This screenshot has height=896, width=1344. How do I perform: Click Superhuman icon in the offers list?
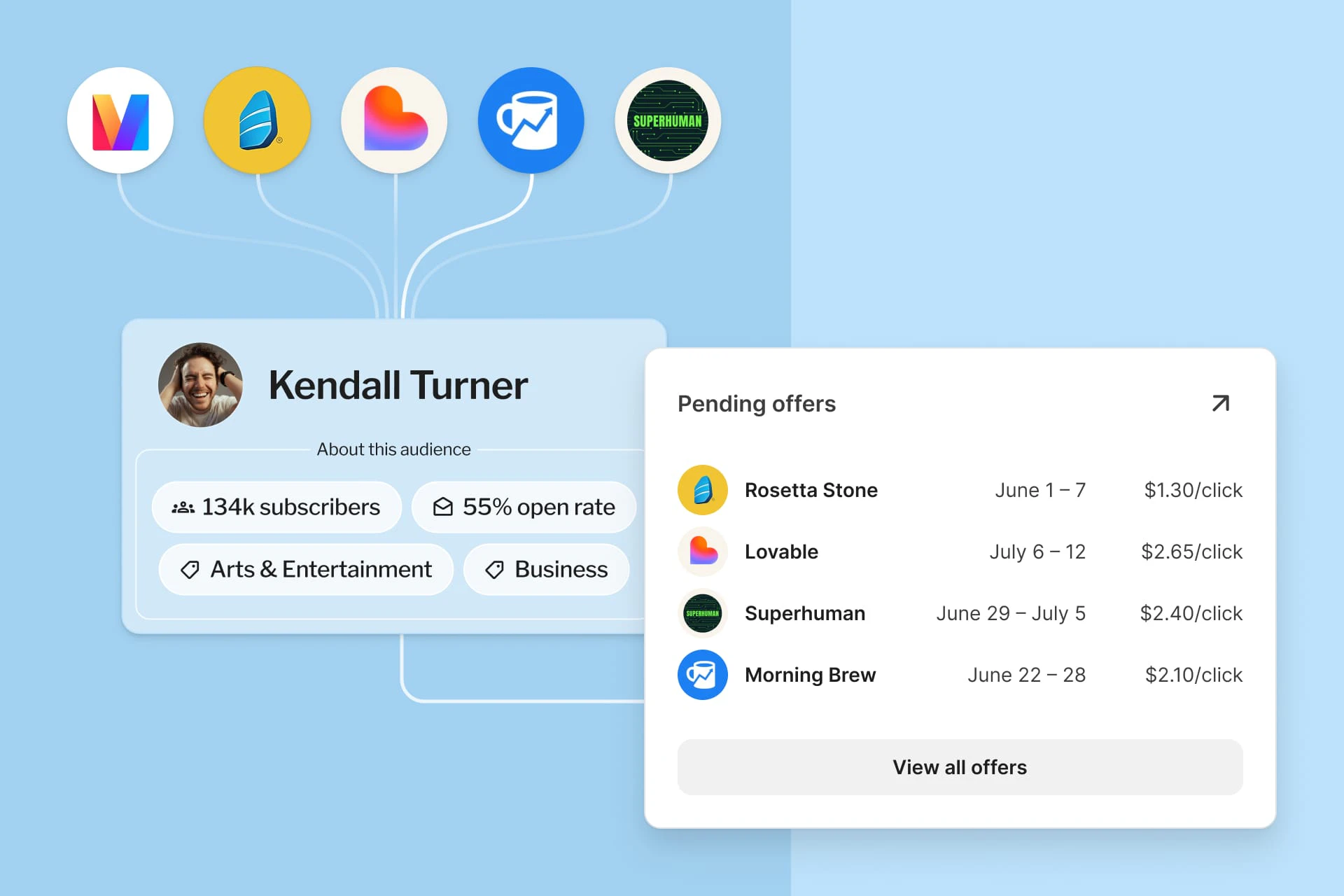pyautogui.click(x=703, y=613)
